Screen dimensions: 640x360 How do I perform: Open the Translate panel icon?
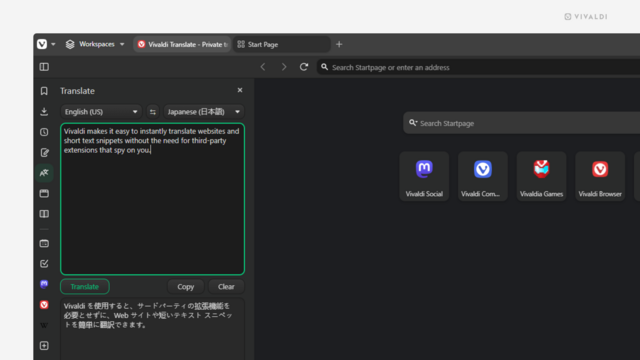point(44,173)
